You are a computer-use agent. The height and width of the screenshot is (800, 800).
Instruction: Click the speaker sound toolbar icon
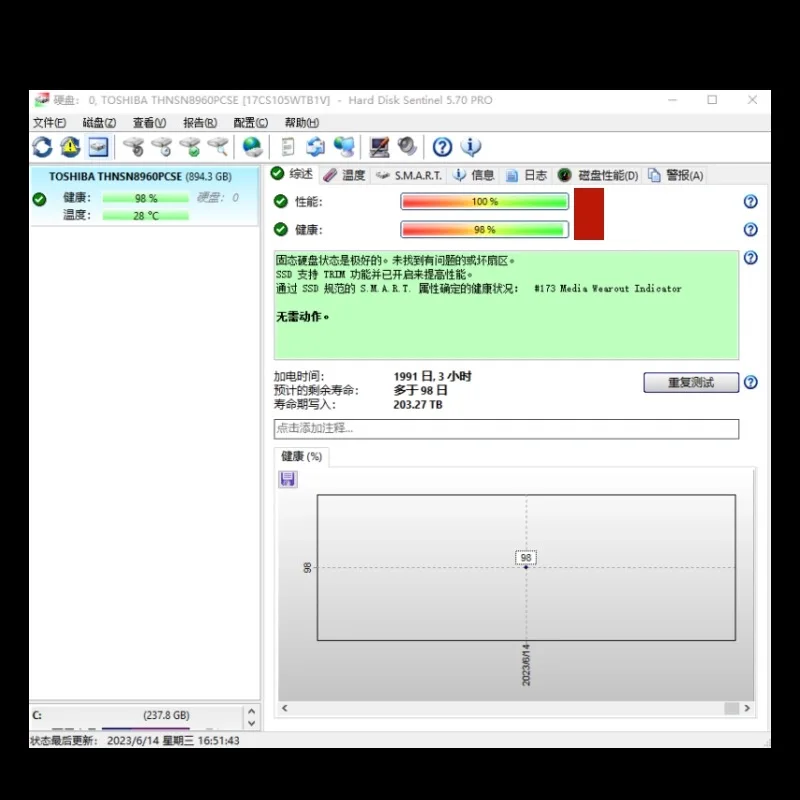pos(407,147)
